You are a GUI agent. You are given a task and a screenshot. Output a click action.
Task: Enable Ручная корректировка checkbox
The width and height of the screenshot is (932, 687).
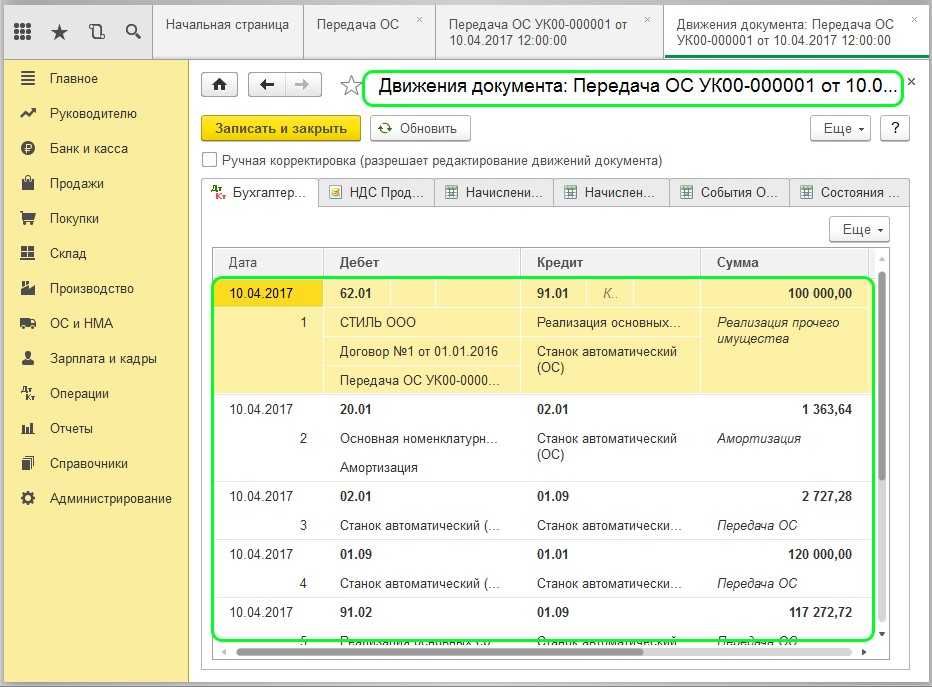[209, 160]
